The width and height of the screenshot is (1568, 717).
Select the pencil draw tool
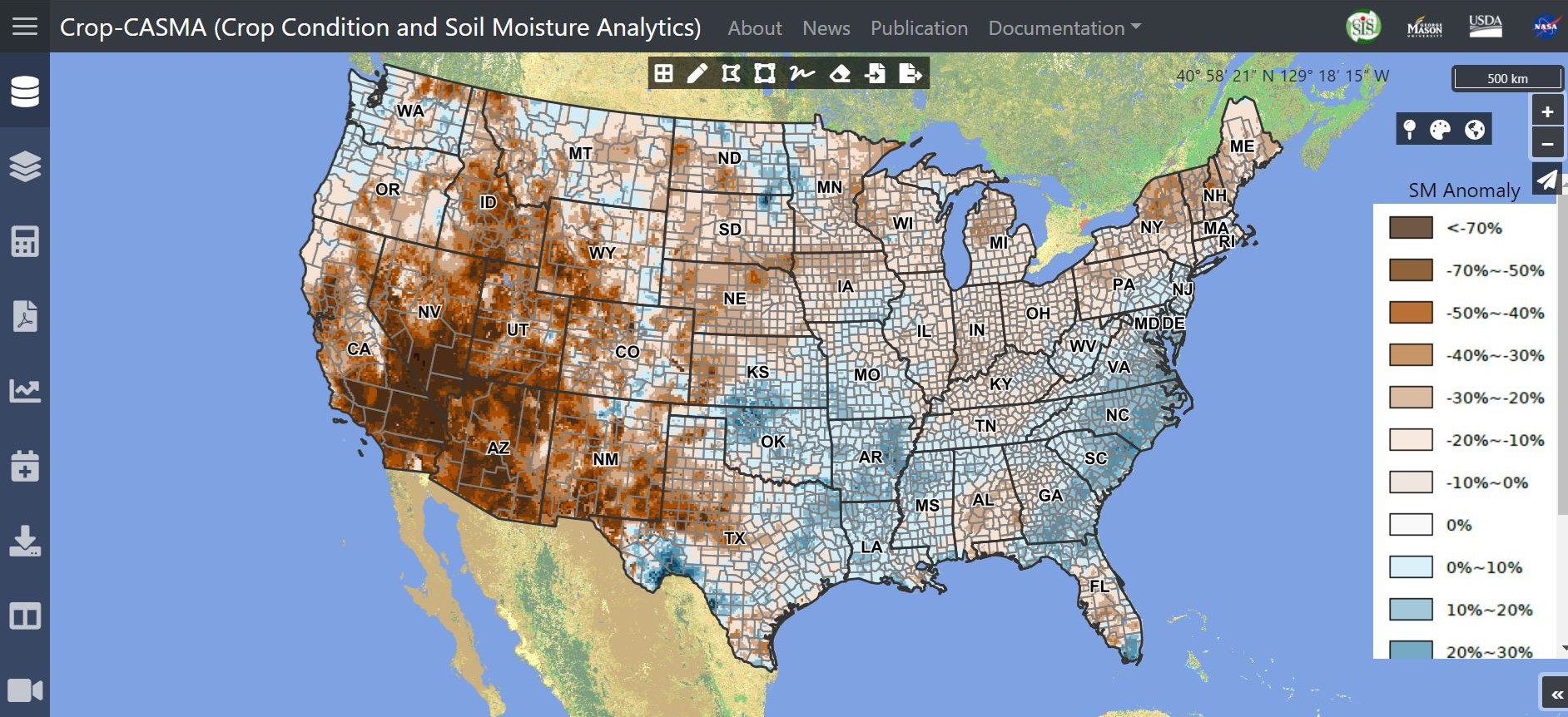coord(697,74)
